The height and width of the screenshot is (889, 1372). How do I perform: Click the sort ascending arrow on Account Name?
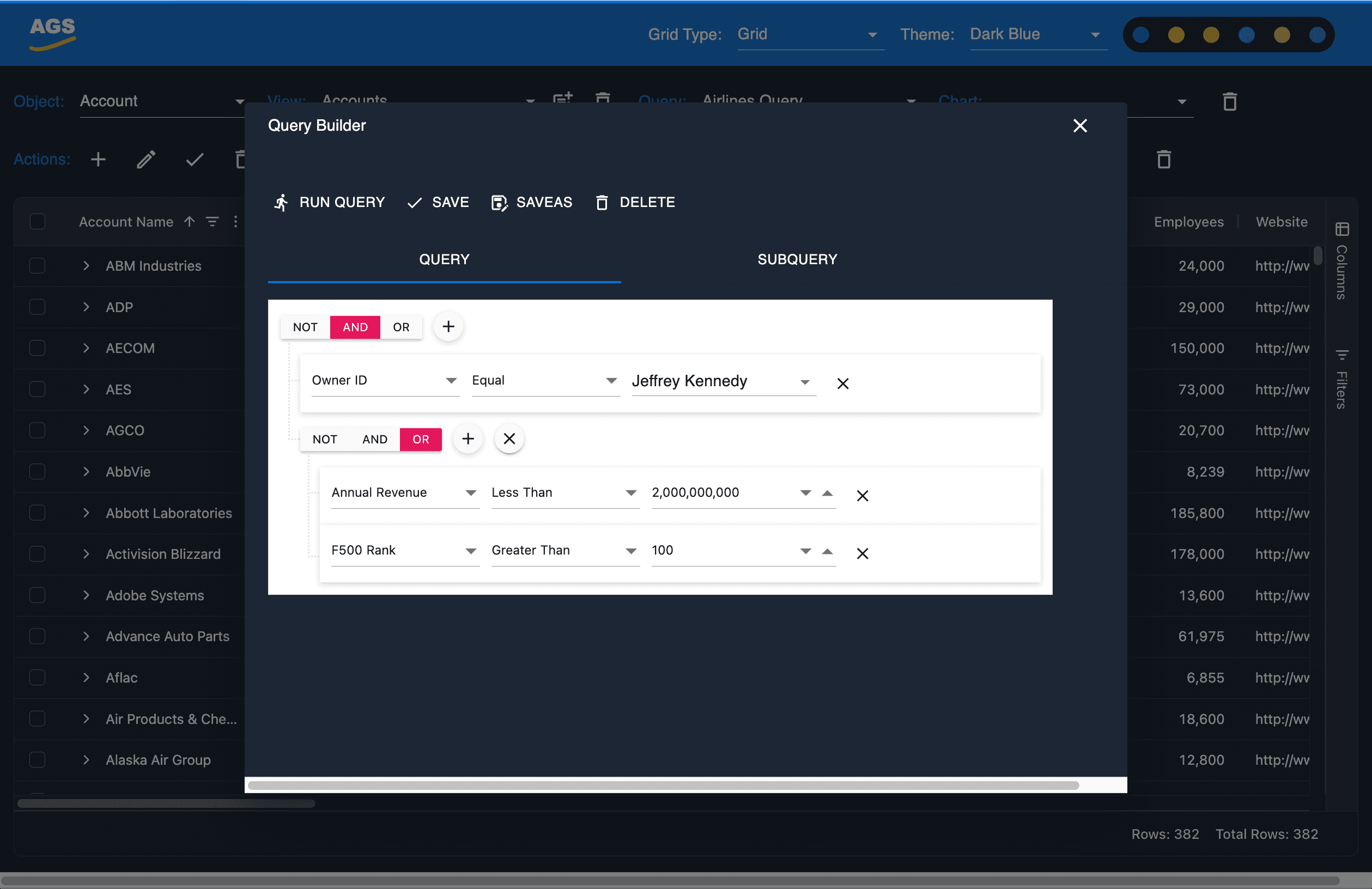[x=189, y=222]
